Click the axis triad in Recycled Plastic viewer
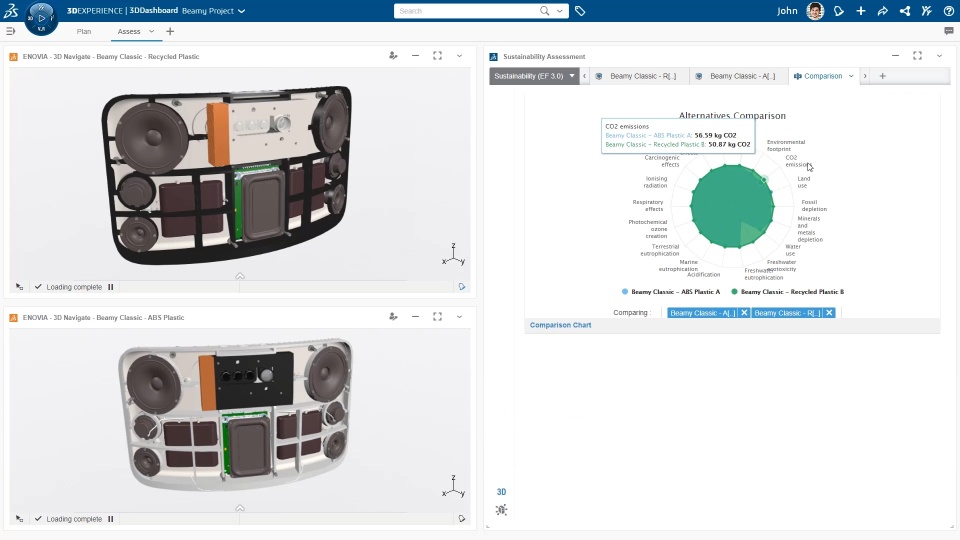 pos(454,255)
